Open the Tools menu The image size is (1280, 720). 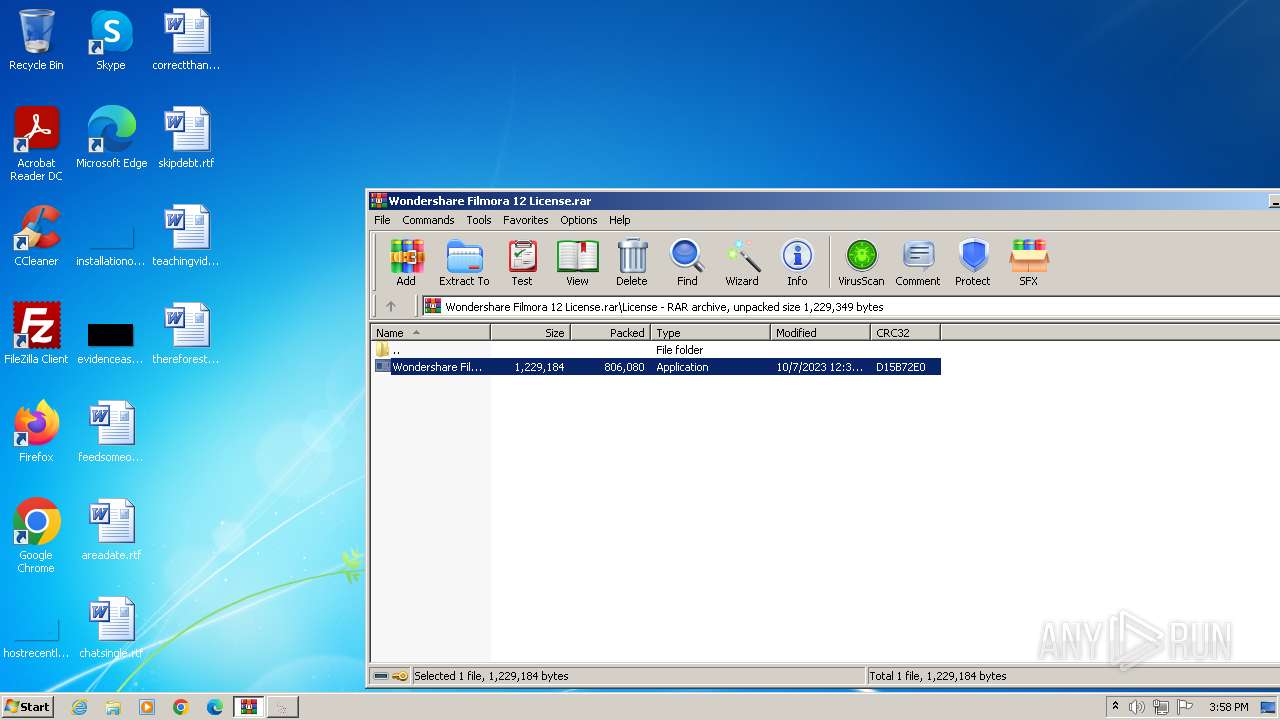[x=479, y=220]
